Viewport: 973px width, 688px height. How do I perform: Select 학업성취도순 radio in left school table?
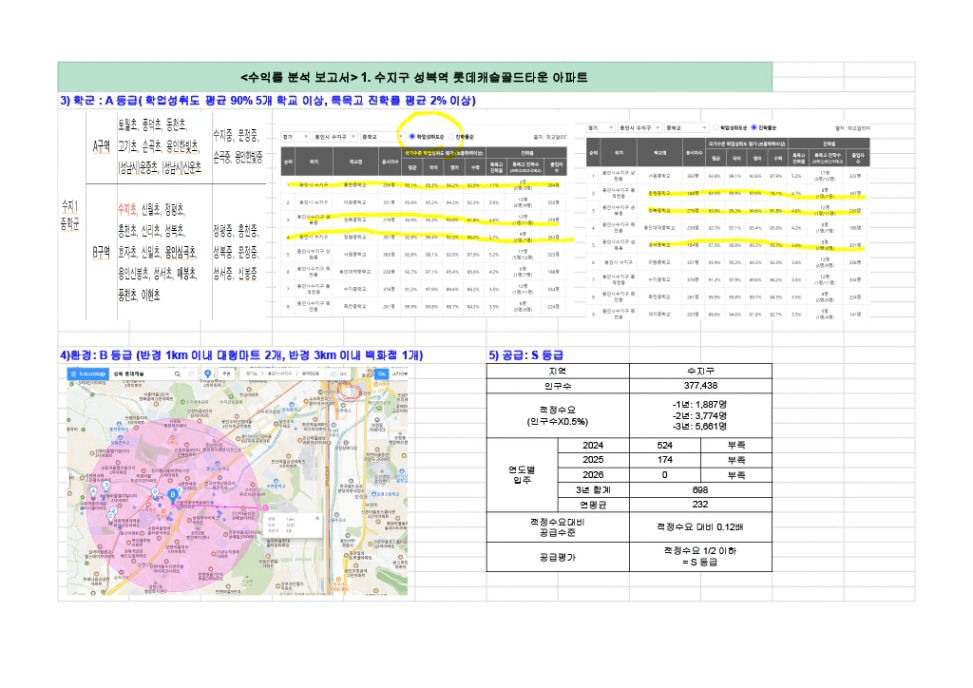412,136
